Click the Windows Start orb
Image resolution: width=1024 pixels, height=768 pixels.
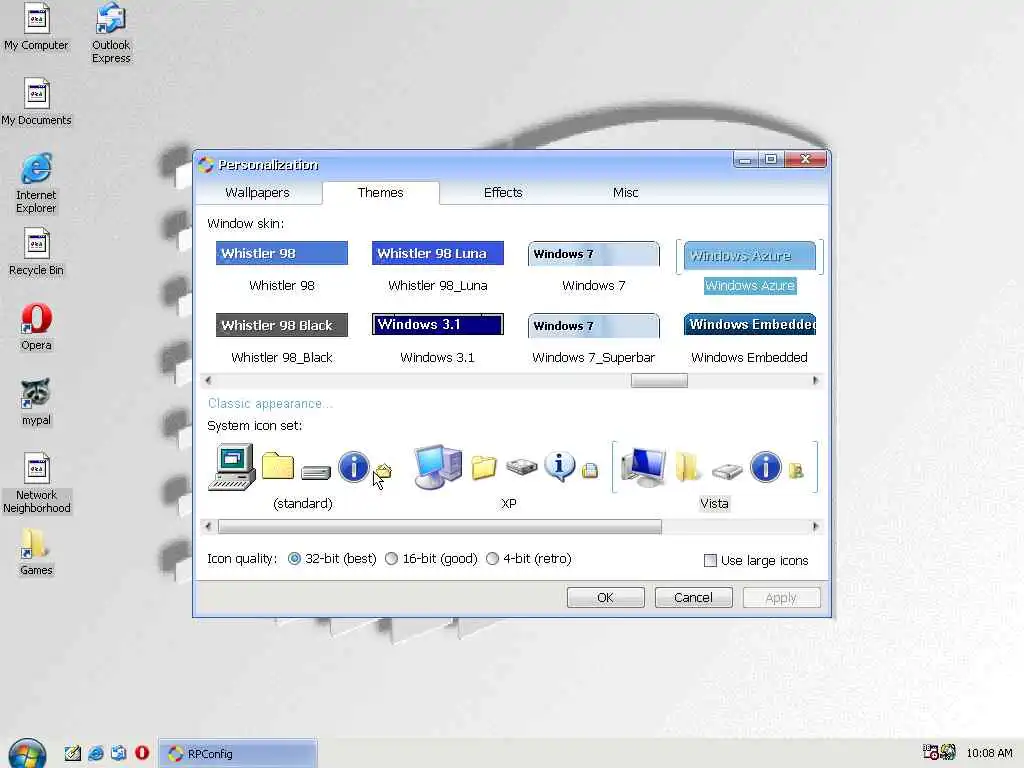[27, 754]
